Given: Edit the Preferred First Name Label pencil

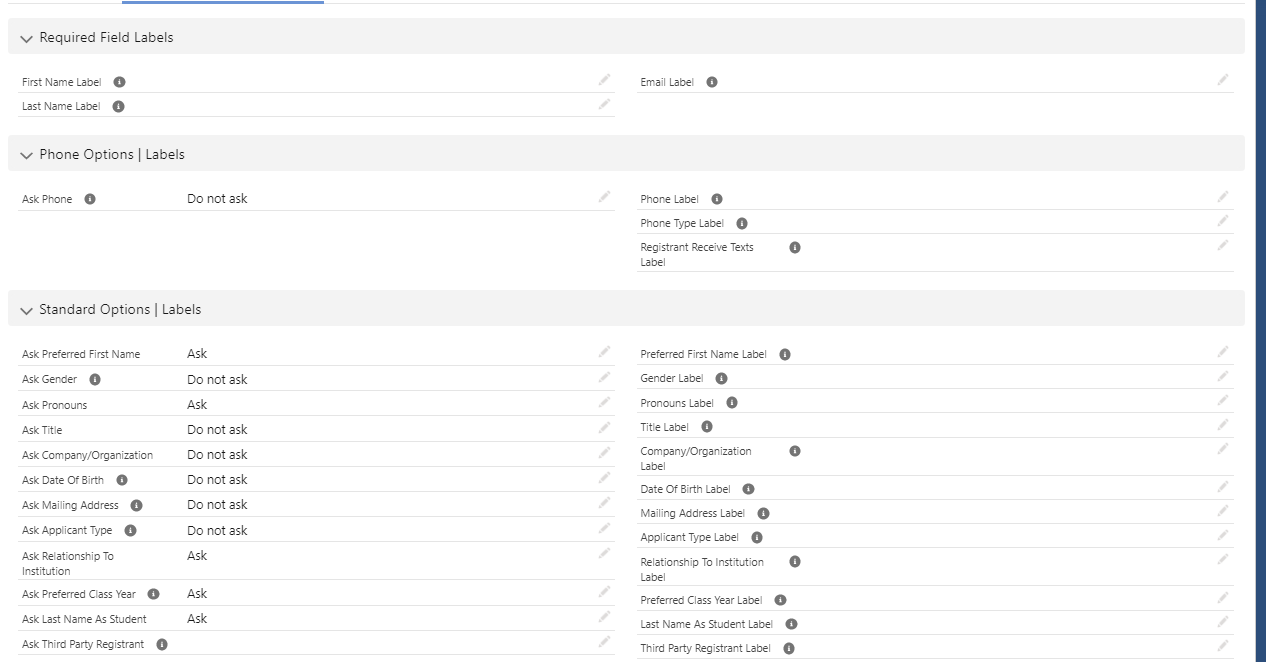Looking at the screenshot, I should (1222, 351).
